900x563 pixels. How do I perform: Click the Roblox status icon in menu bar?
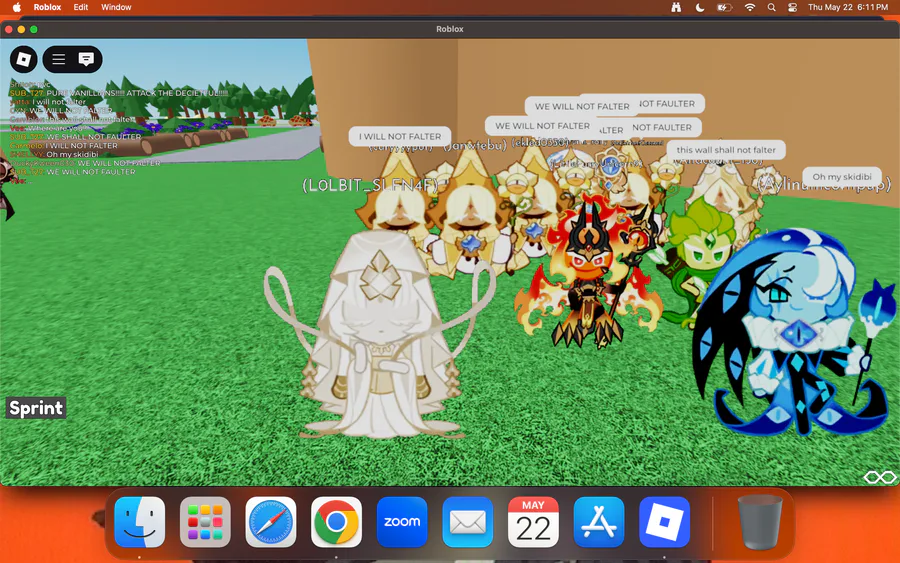point(676,7)
